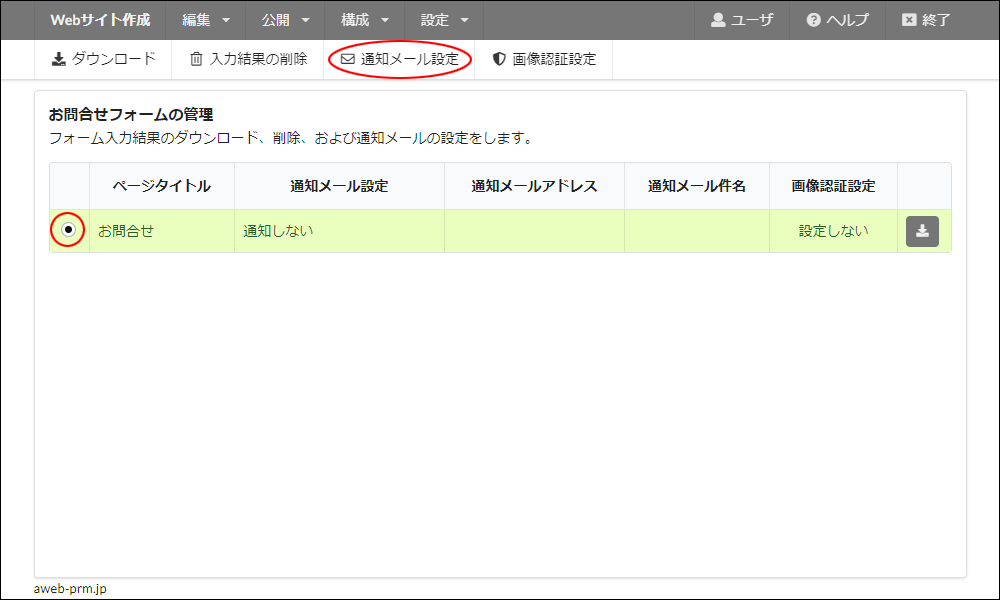This screenshot has height=600, width=1000.
Task: Click the X icon beside 終了
Action: coord(908,20)
